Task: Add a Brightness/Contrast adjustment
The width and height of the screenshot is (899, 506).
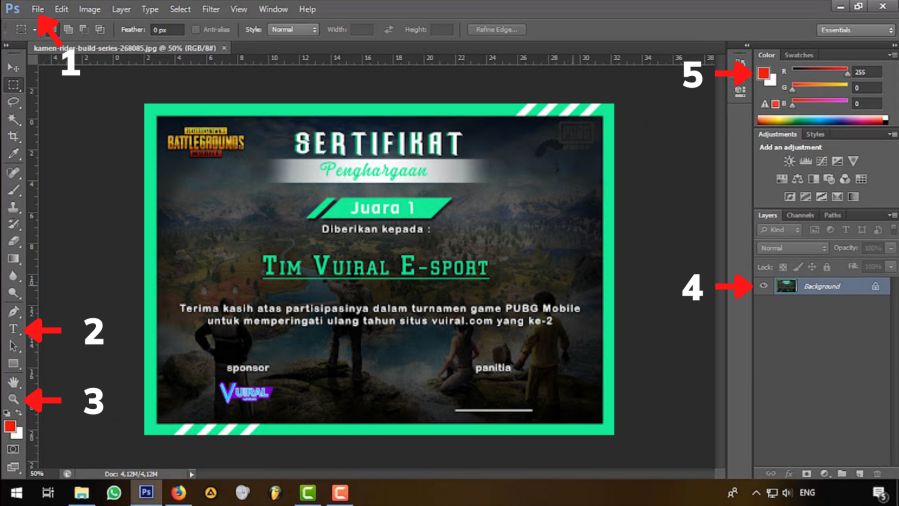Action: point(789,161)
